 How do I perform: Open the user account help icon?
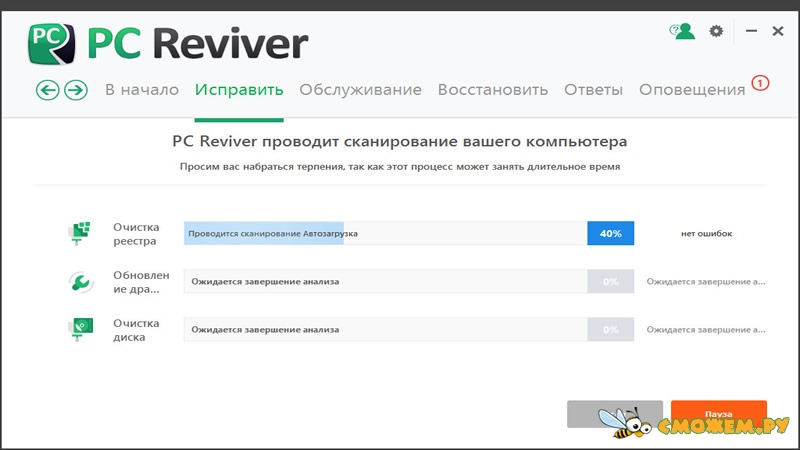(682, 32)
